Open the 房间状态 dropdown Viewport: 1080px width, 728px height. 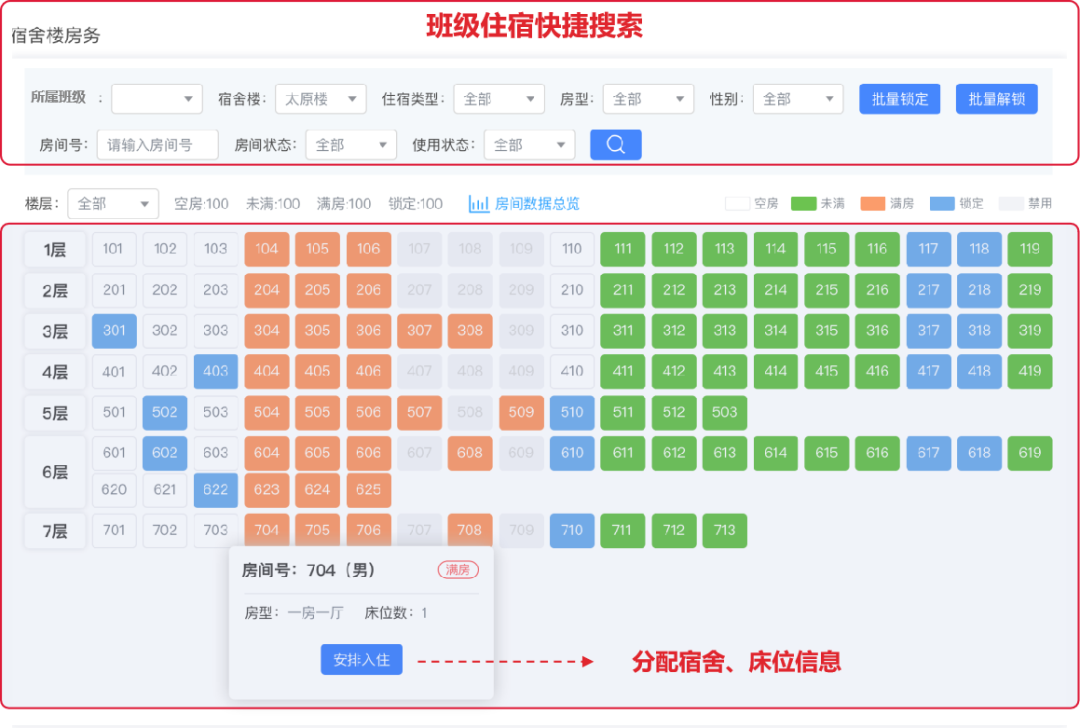tap(350, 144)
